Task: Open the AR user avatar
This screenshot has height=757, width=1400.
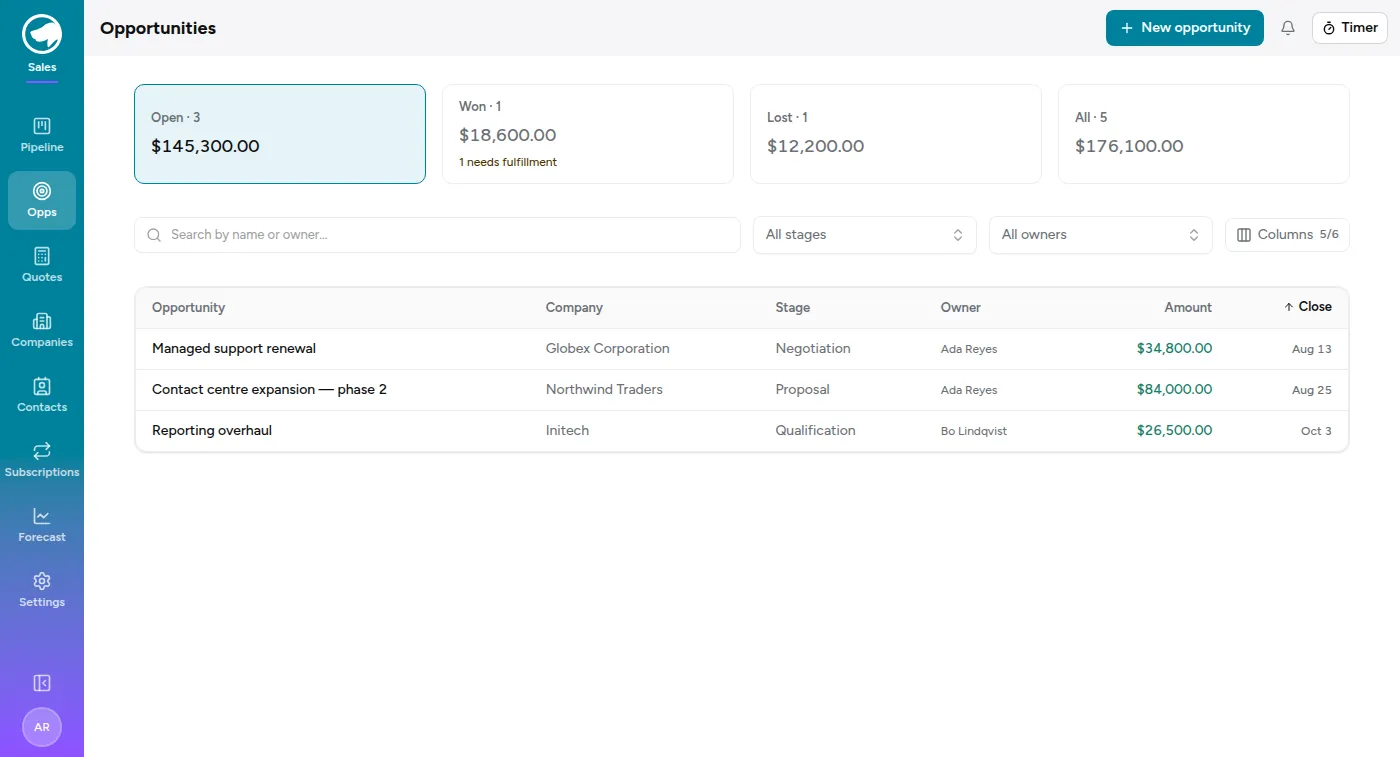Action: (x=42, y=727)
